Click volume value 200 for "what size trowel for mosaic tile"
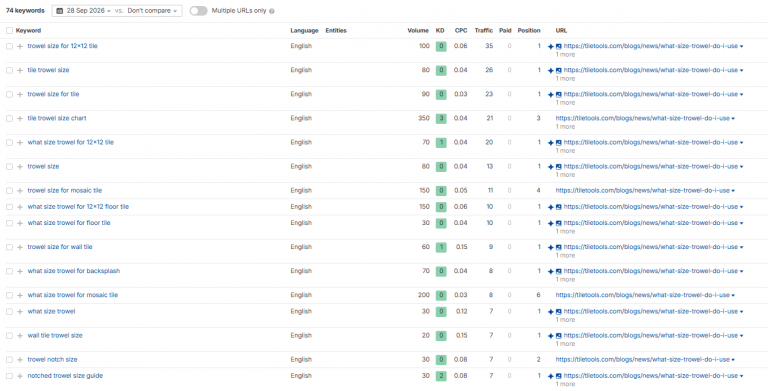 [424, 295]
